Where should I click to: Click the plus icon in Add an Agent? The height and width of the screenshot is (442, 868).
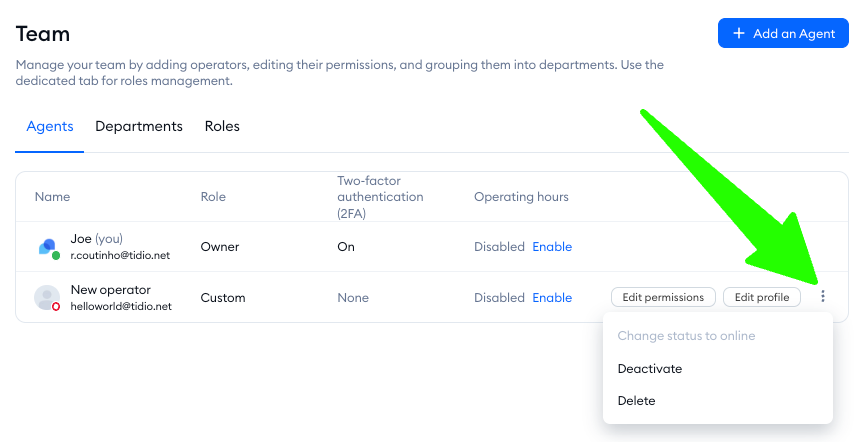point(739,33)
